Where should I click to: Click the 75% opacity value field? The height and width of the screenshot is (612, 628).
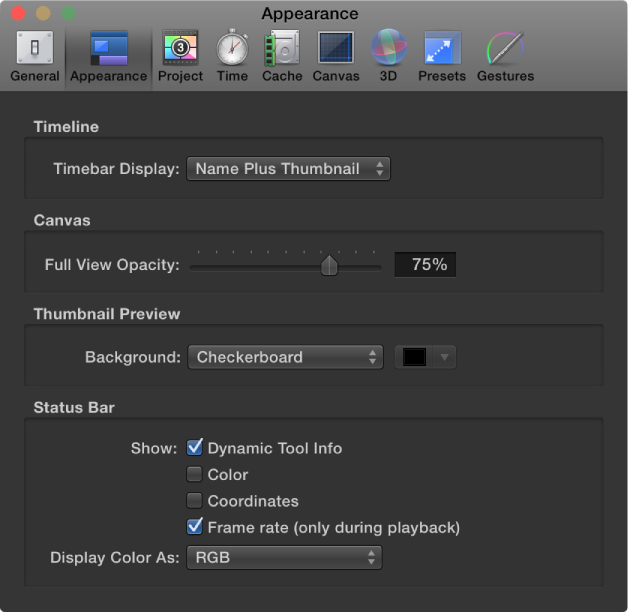coord(425,264)
